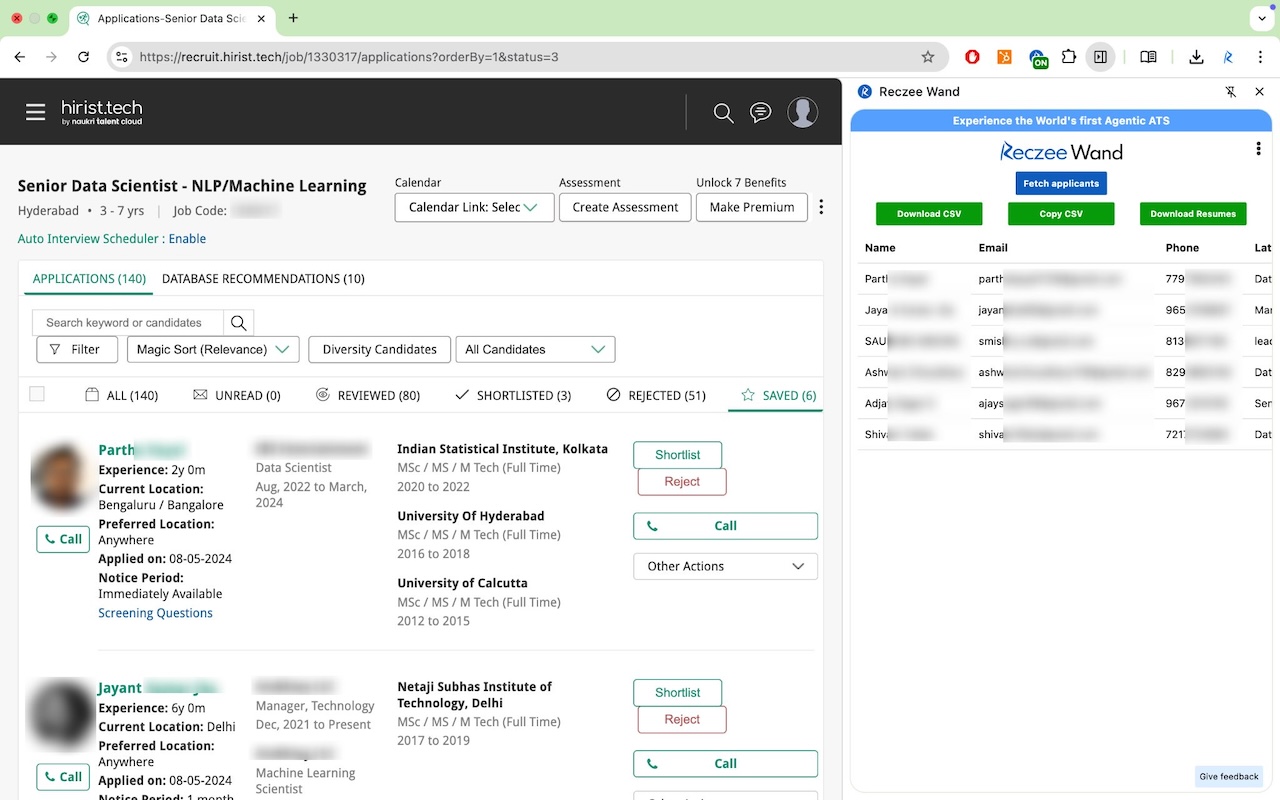1280x800 pixels.
Task: Close the Reczee Wand side panel
Action: [1259, 92]
